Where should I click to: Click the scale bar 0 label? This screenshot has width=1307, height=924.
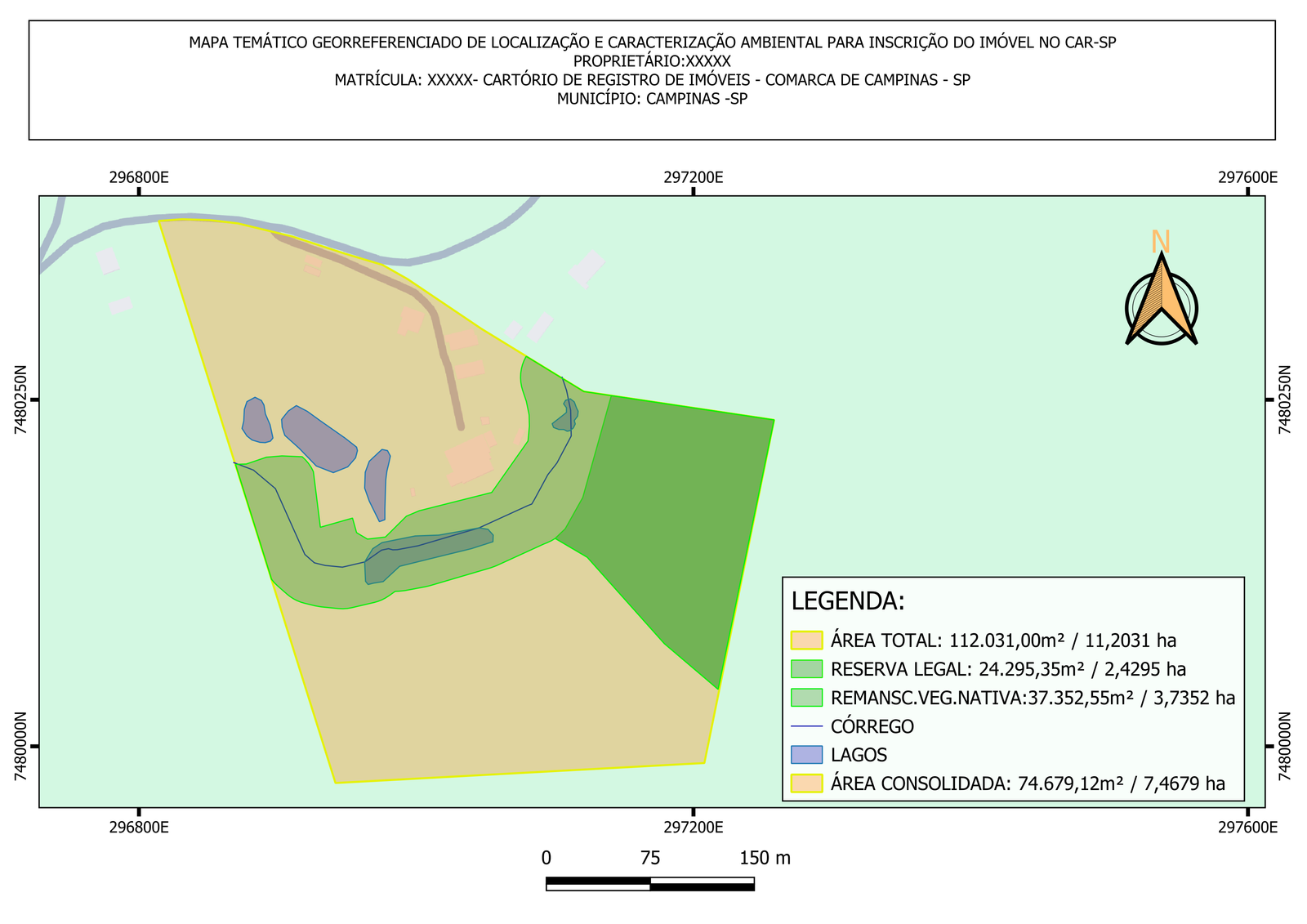tap(546, 858)
